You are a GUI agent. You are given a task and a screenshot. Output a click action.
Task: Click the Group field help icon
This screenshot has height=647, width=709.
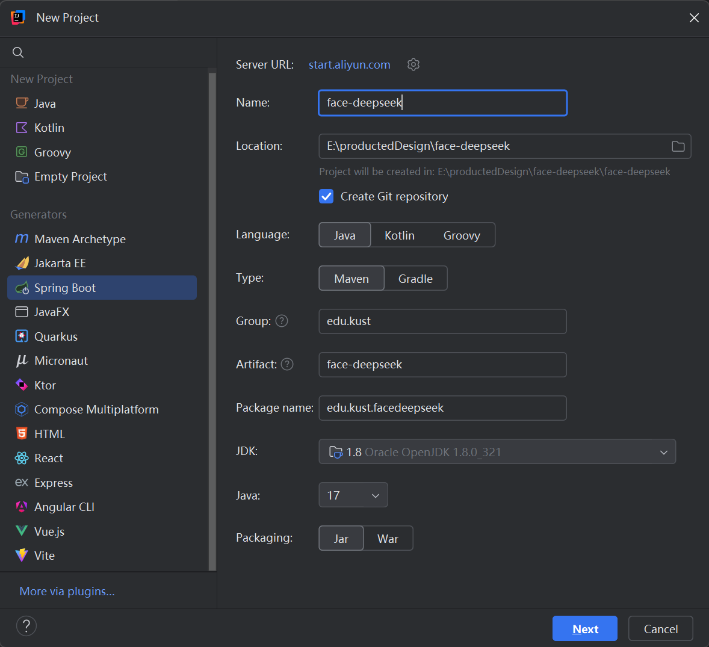point(282,321)
